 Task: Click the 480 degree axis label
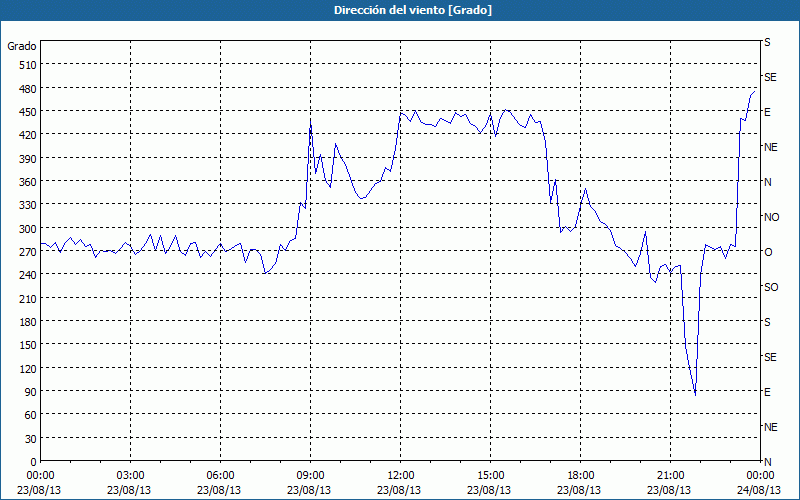[28, 89]
